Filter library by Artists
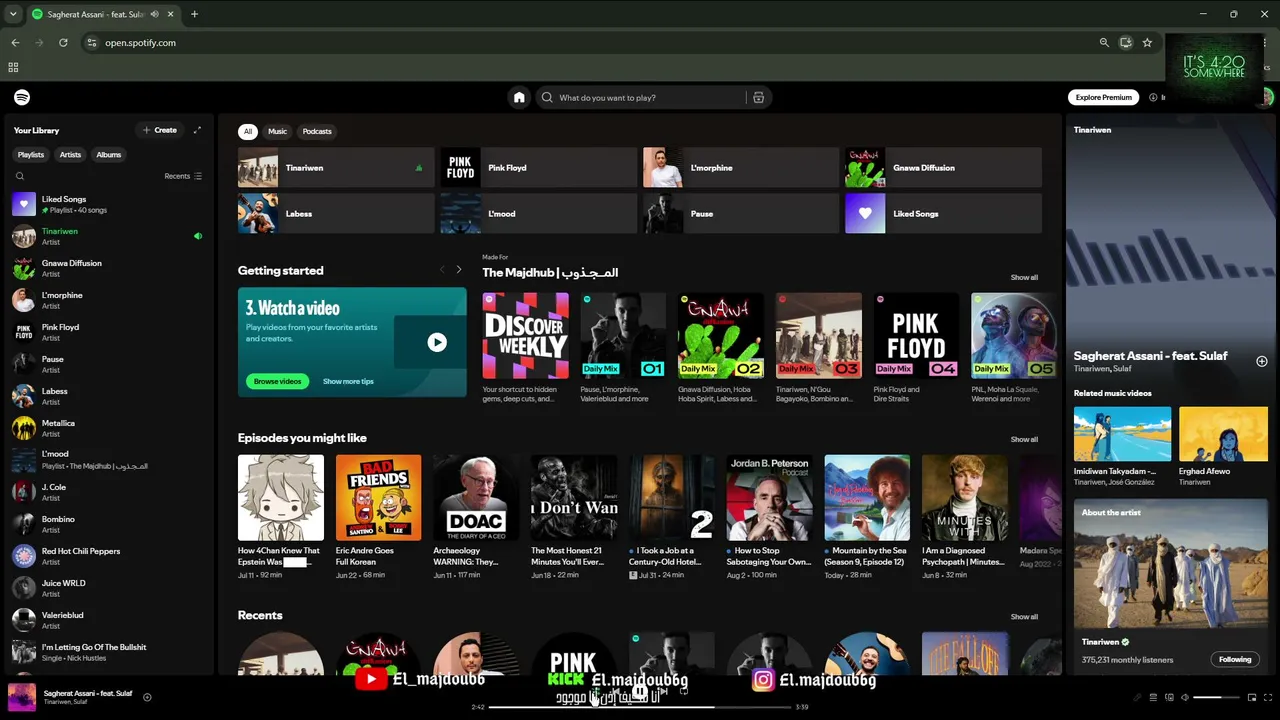This screenshot has height=720, width=1280. pyautogui.click(x=70, y=155)
